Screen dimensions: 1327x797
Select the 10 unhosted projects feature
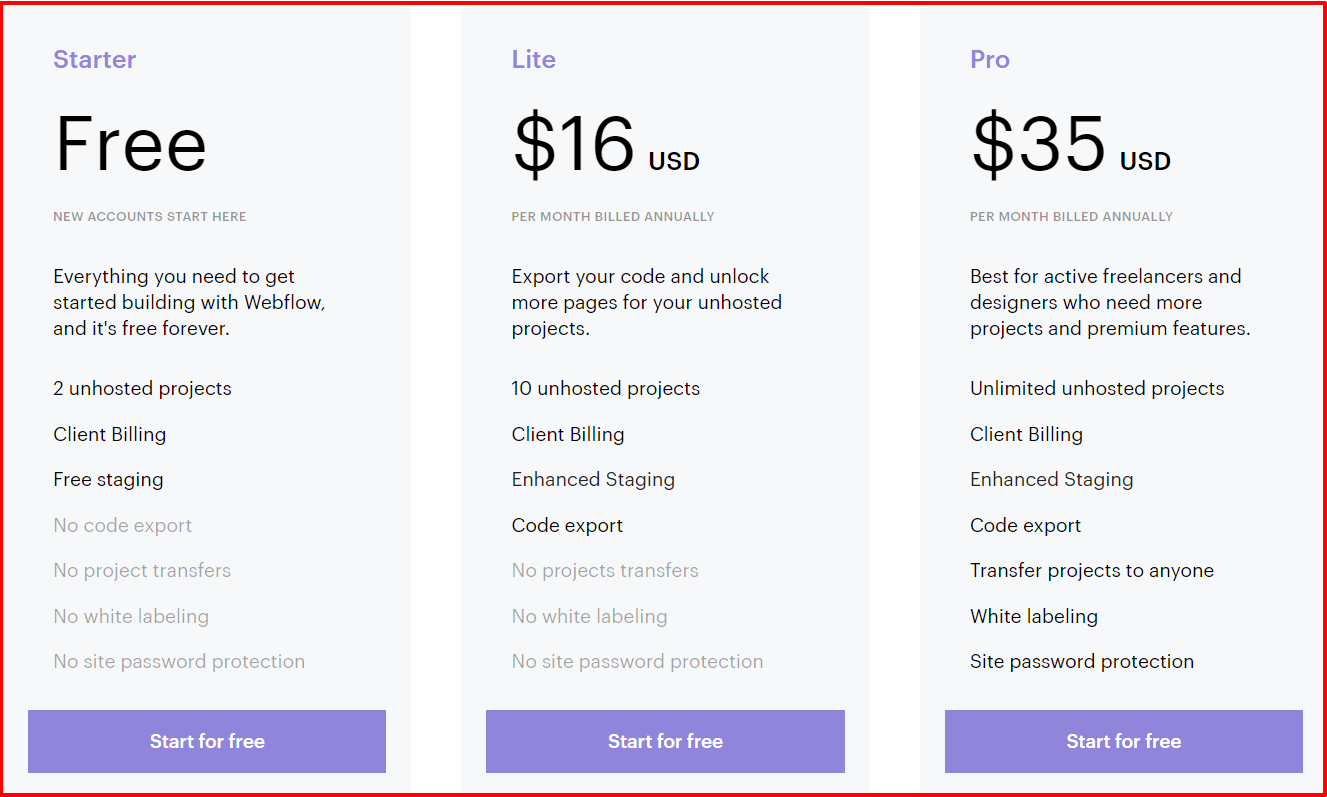point(605,388)
